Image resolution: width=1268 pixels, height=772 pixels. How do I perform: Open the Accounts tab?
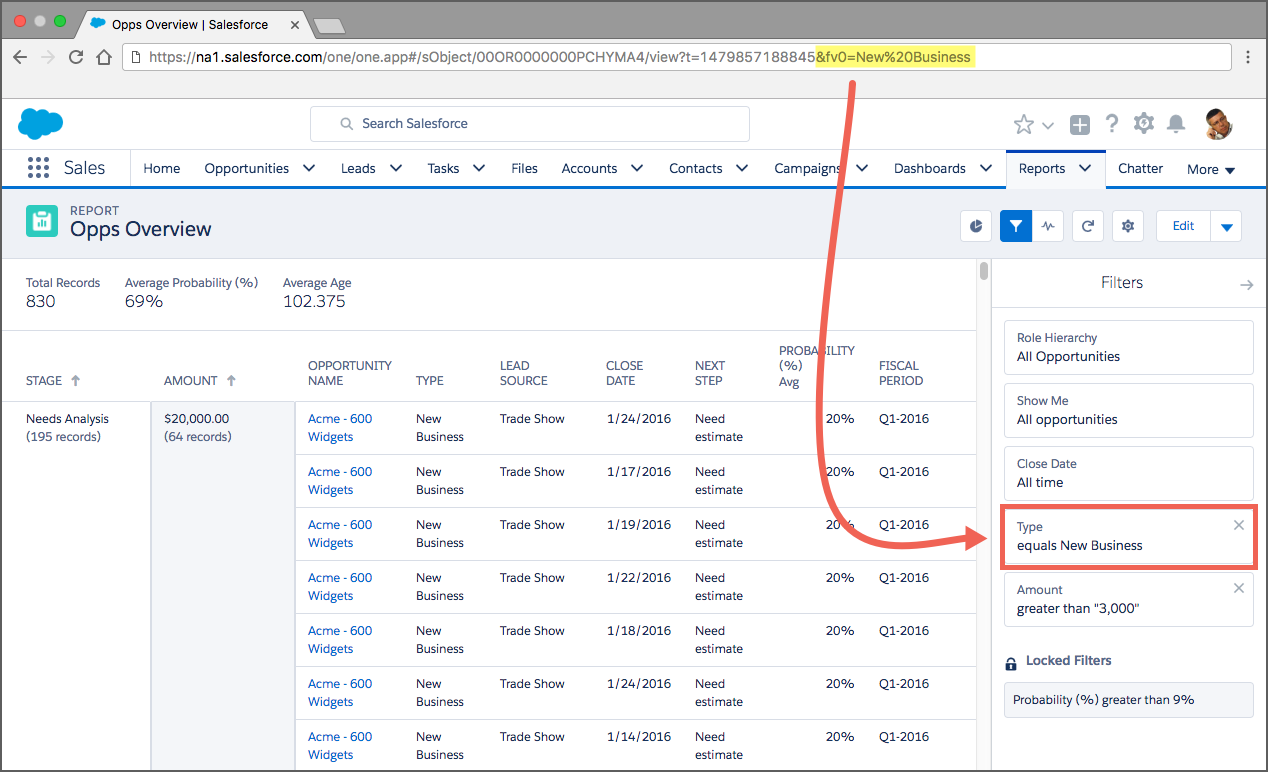tap(589, 168)
